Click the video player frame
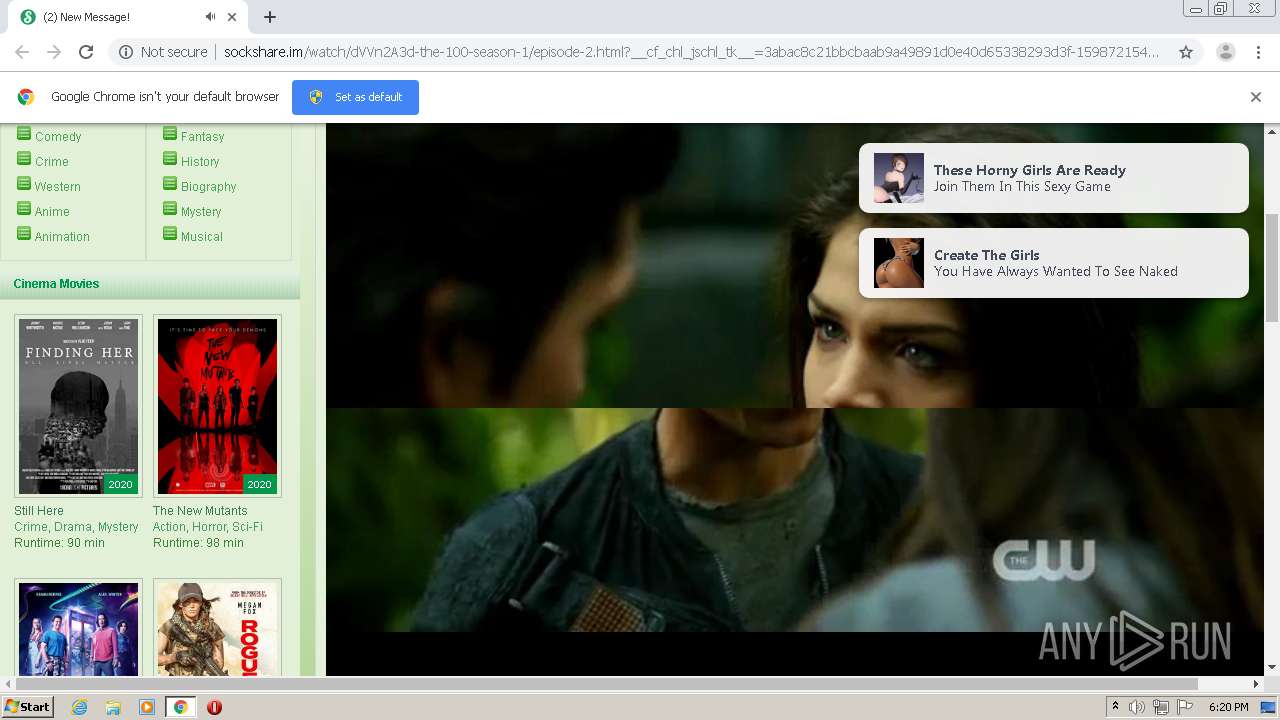Image resolution: width=1280 pixels, height=720 pixels. pos(795,400)
